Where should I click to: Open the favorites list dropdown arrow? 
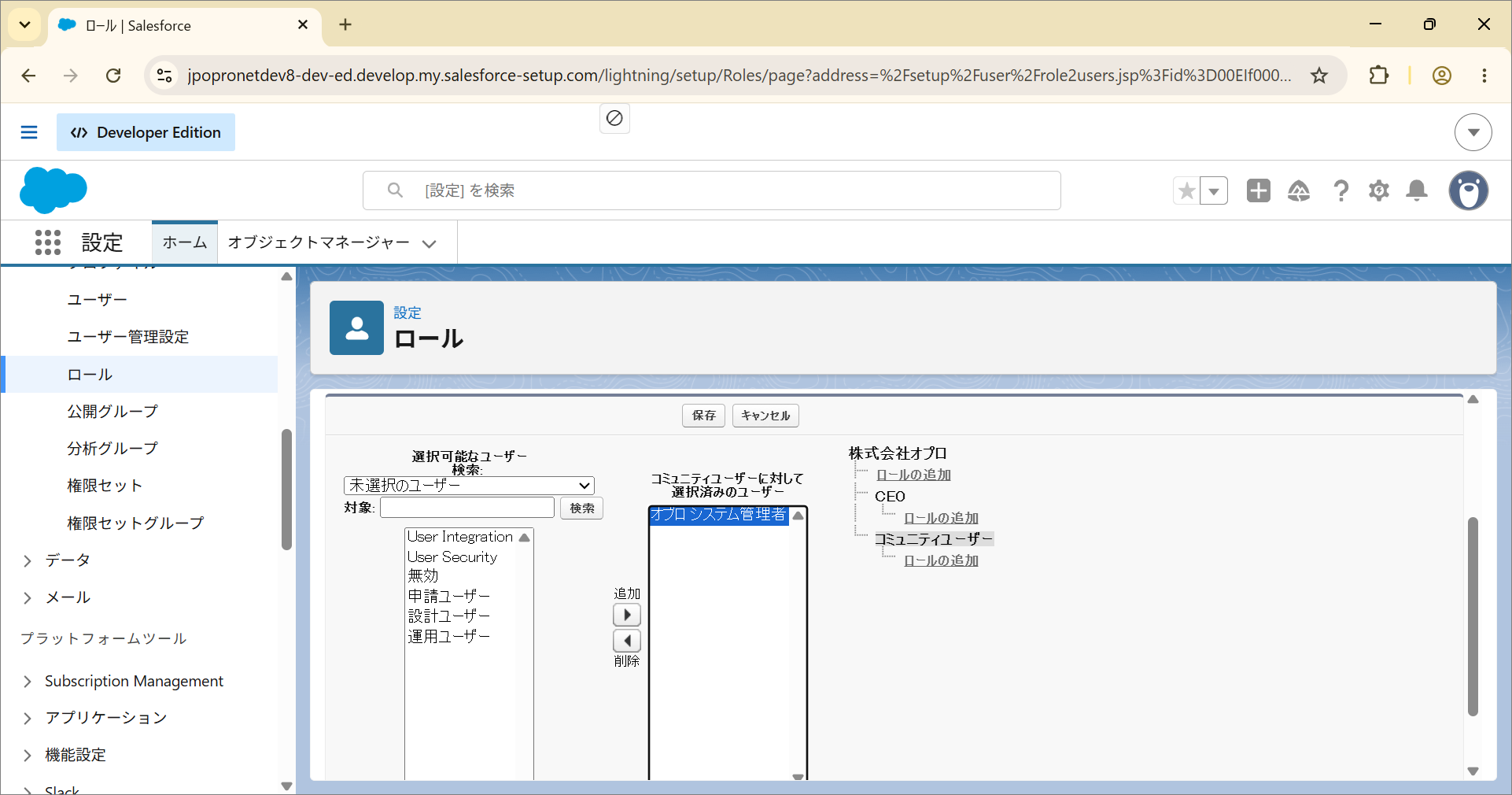1214,190
